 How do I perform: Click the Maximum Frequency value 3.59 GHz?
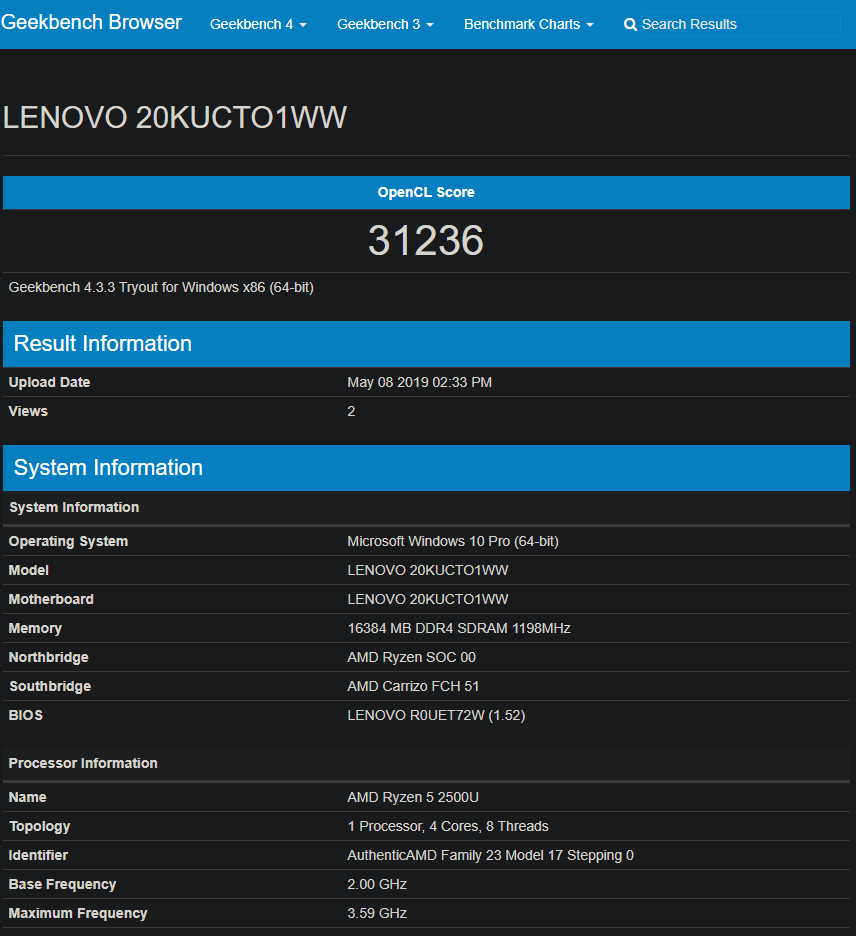(x=377, y=913)
